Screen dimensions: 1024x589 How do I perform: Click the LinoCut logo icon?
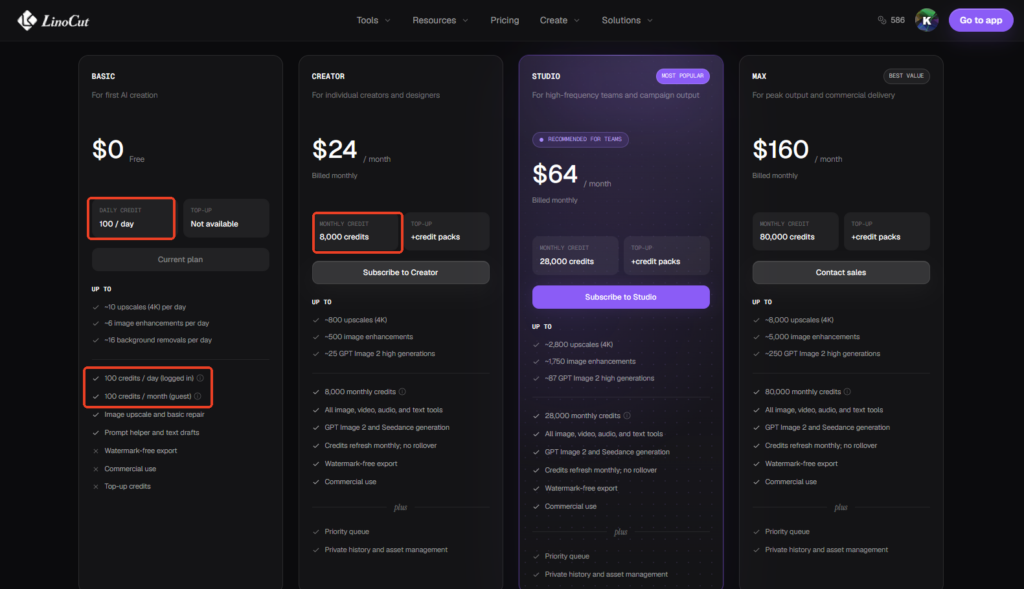27,20
